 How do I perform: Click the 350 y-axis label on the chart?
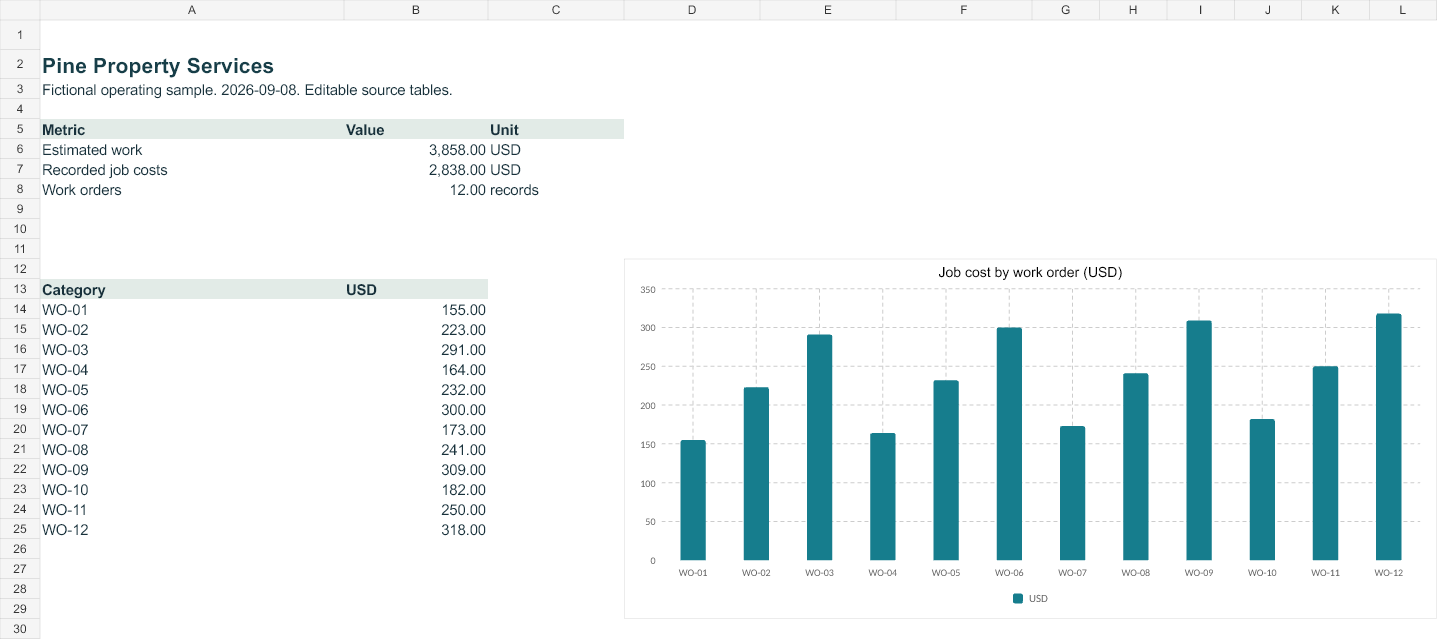click(647, 289)
